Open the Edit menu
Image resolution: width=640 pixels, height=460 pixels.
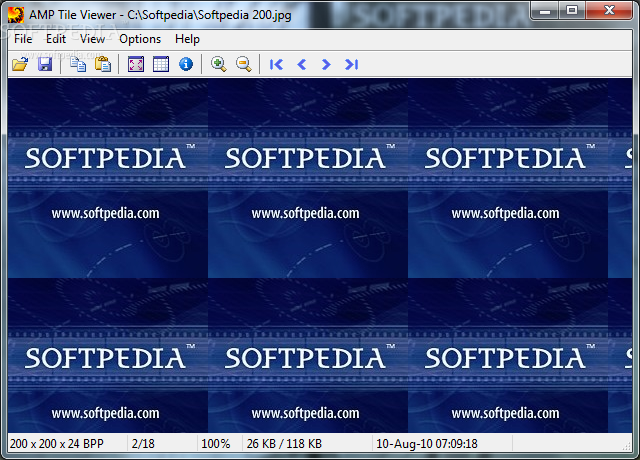pyautogui.click(x=56, y=39)
